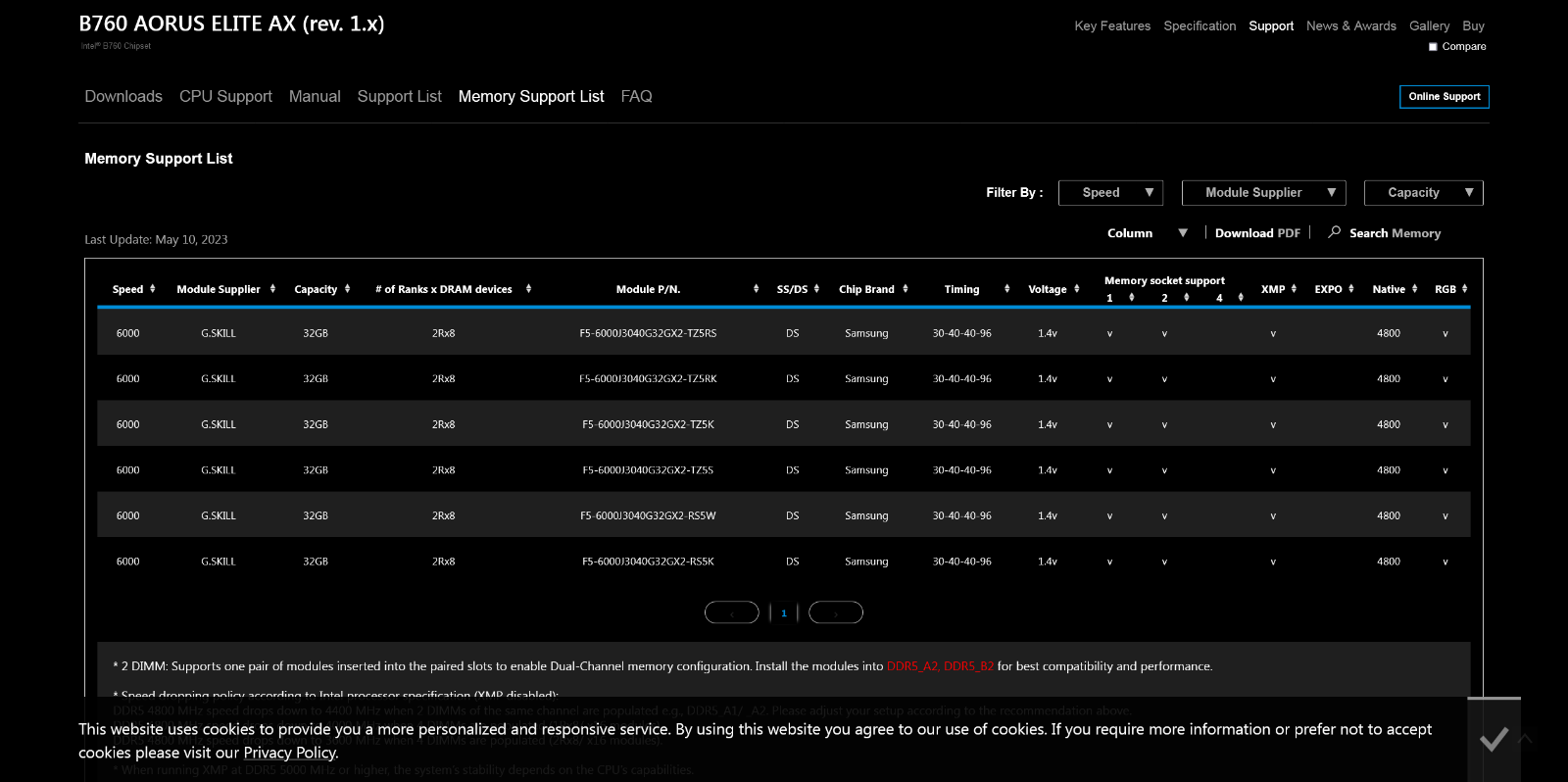
Task: Sort by SS/DS column arrows
Action: [x=816, y=289]
